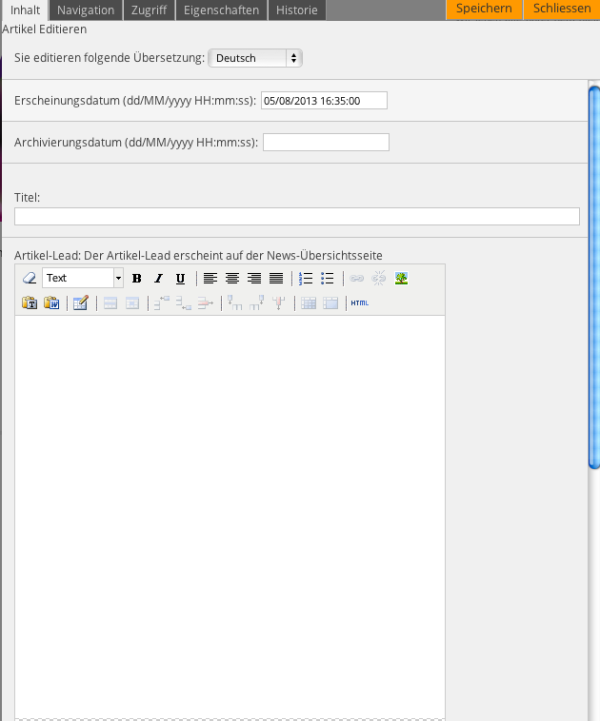Screen dimensions: 600x721
Task: Toggle italic formatting in the editor toolbar
Action: [x=158, y=279]
